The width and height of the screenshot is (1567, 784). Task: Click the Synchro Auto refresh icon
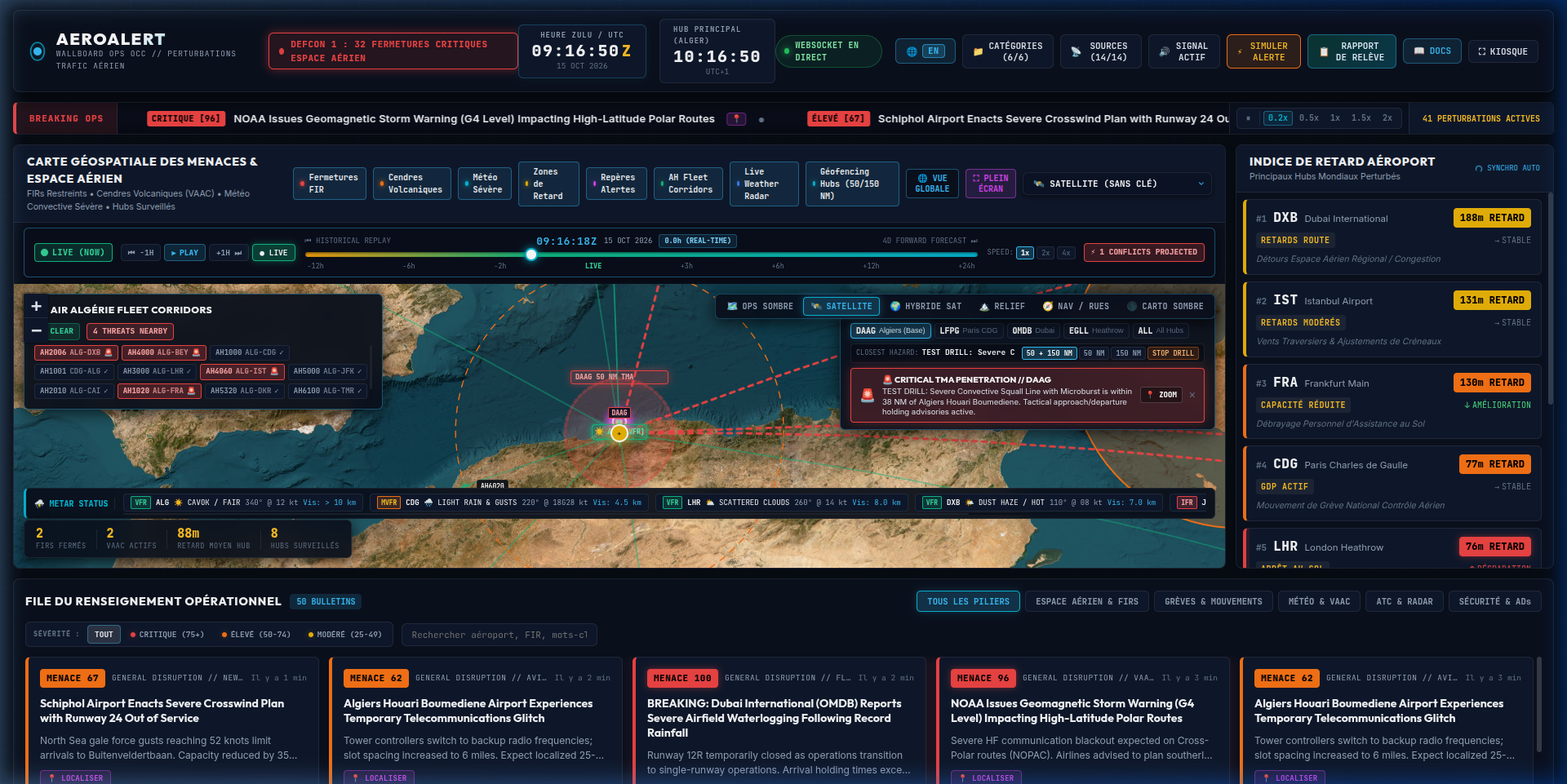click(1478, 169)
